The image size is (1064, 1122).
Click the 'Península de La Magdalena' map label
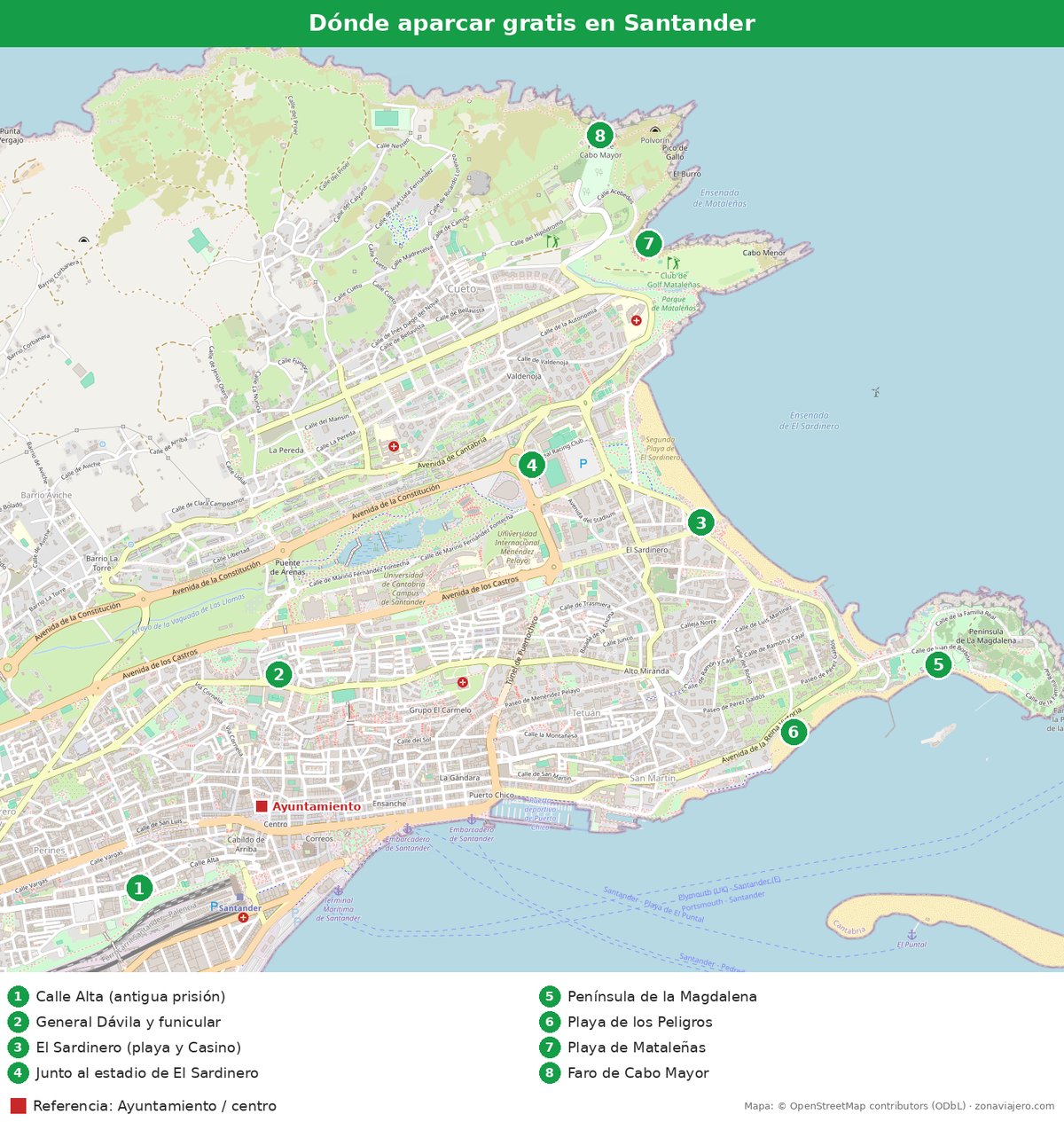click(x=986, y=636)
